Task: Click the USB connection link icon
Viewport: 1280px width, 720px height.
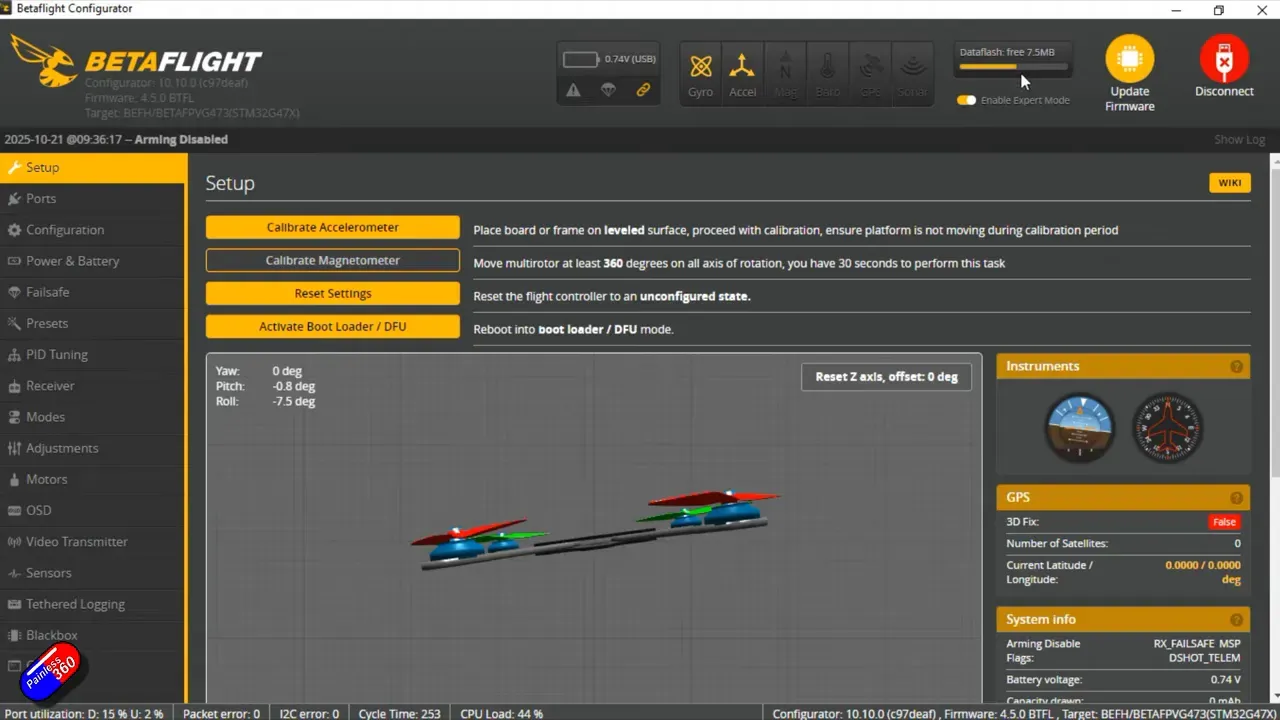Action: click(x=643, y=90)
